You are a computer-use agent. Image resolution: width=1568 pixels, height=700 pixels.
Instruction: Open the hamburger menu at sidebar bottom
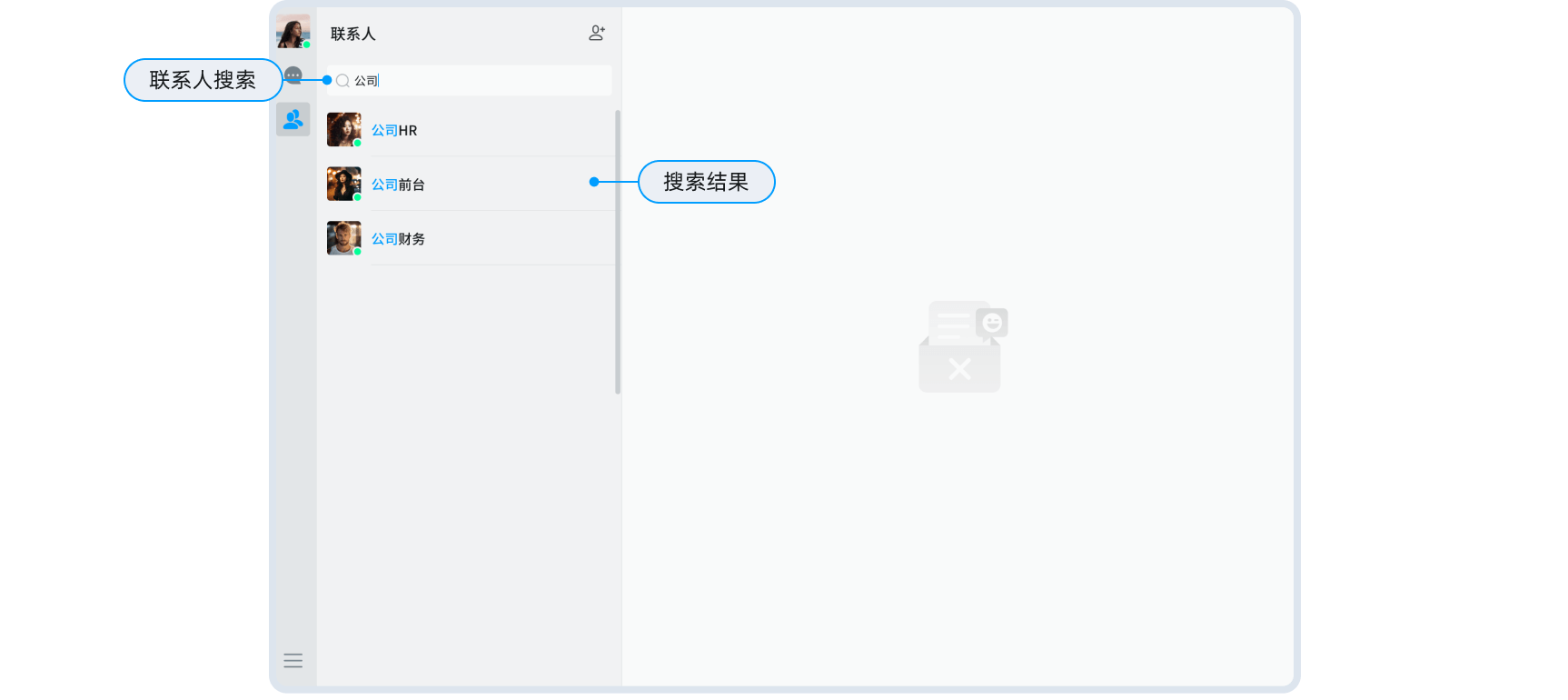293,661
